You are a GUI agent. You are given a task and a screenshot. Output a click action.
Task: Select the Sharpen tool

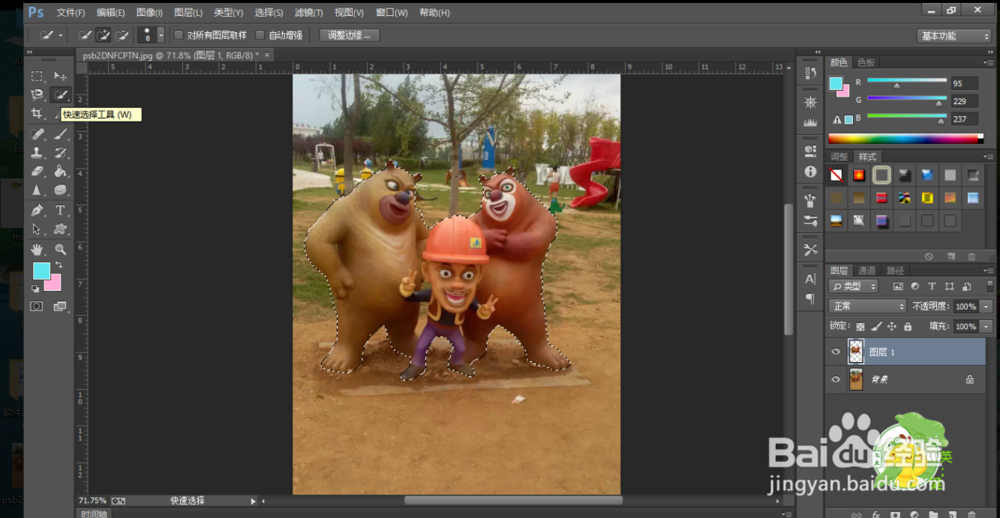tap(37, 189)
